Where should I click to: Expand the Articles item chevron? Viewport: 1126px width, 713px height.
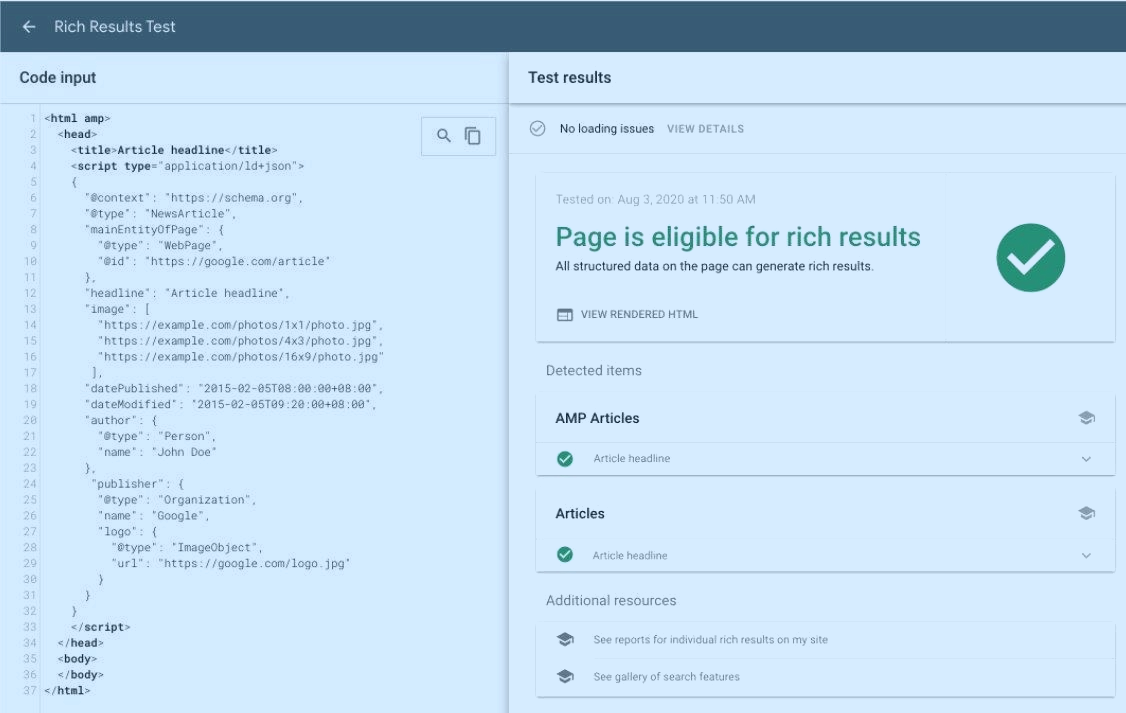1086,555
